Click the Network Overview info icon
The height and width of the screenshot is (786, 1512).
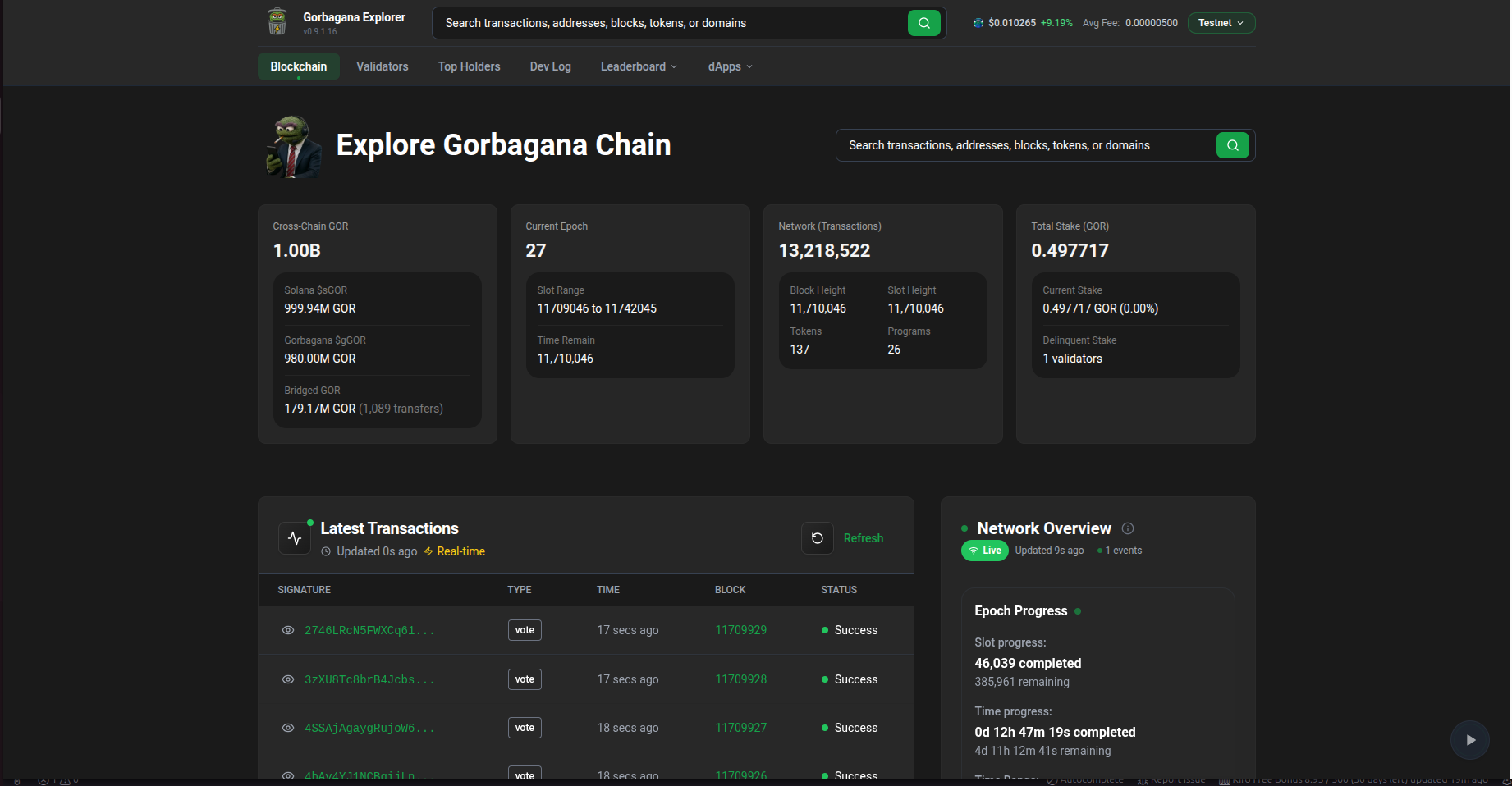pos(1128,528)
